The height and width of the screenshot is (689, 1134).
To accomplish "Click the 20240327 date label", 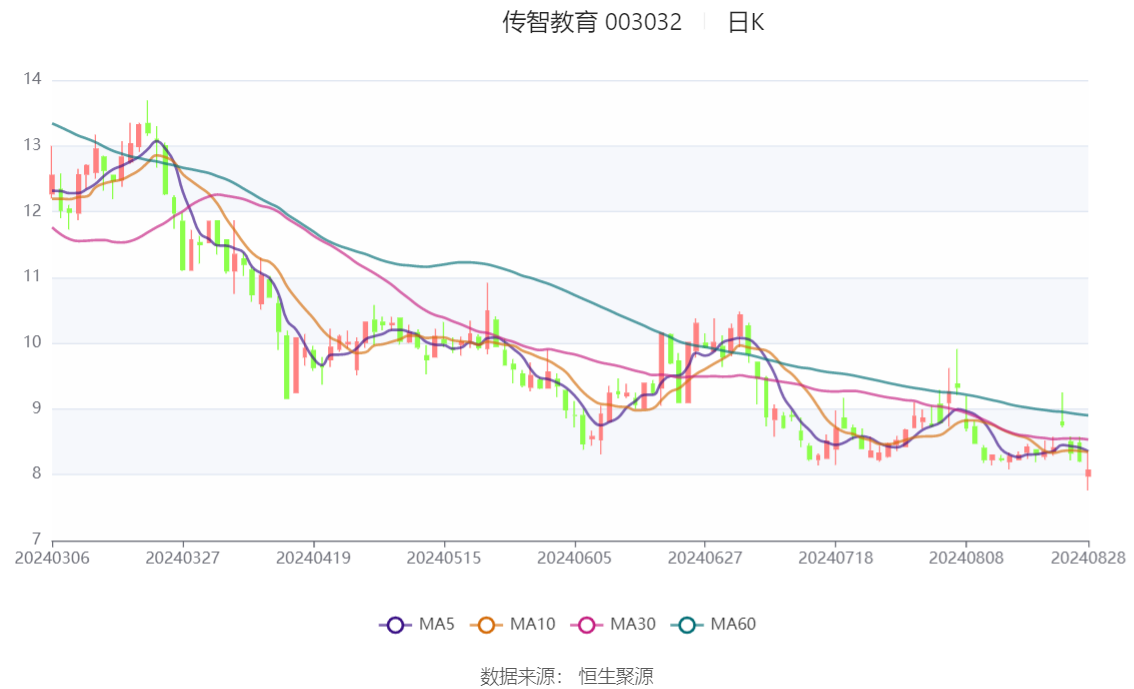I will [x=182, y=558].
